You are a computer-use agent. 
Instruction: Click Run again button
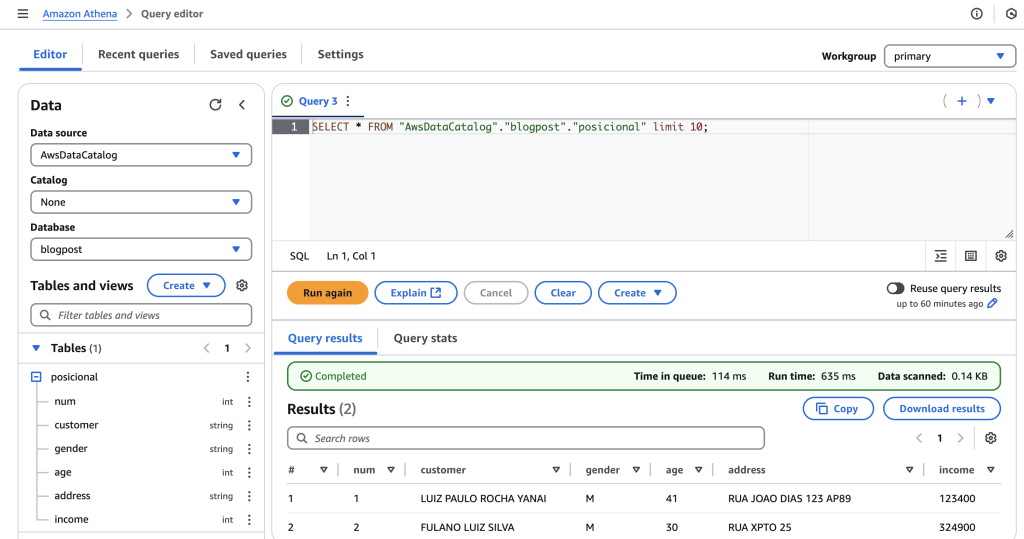(x=327, y=293)
